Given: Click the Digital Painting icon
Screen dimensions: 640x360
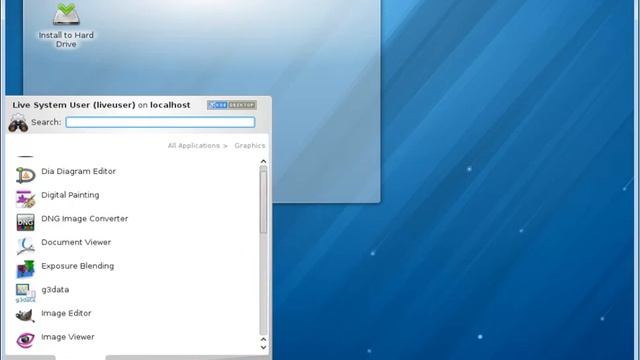Looking at the screenshot, I should click(25, 199).
